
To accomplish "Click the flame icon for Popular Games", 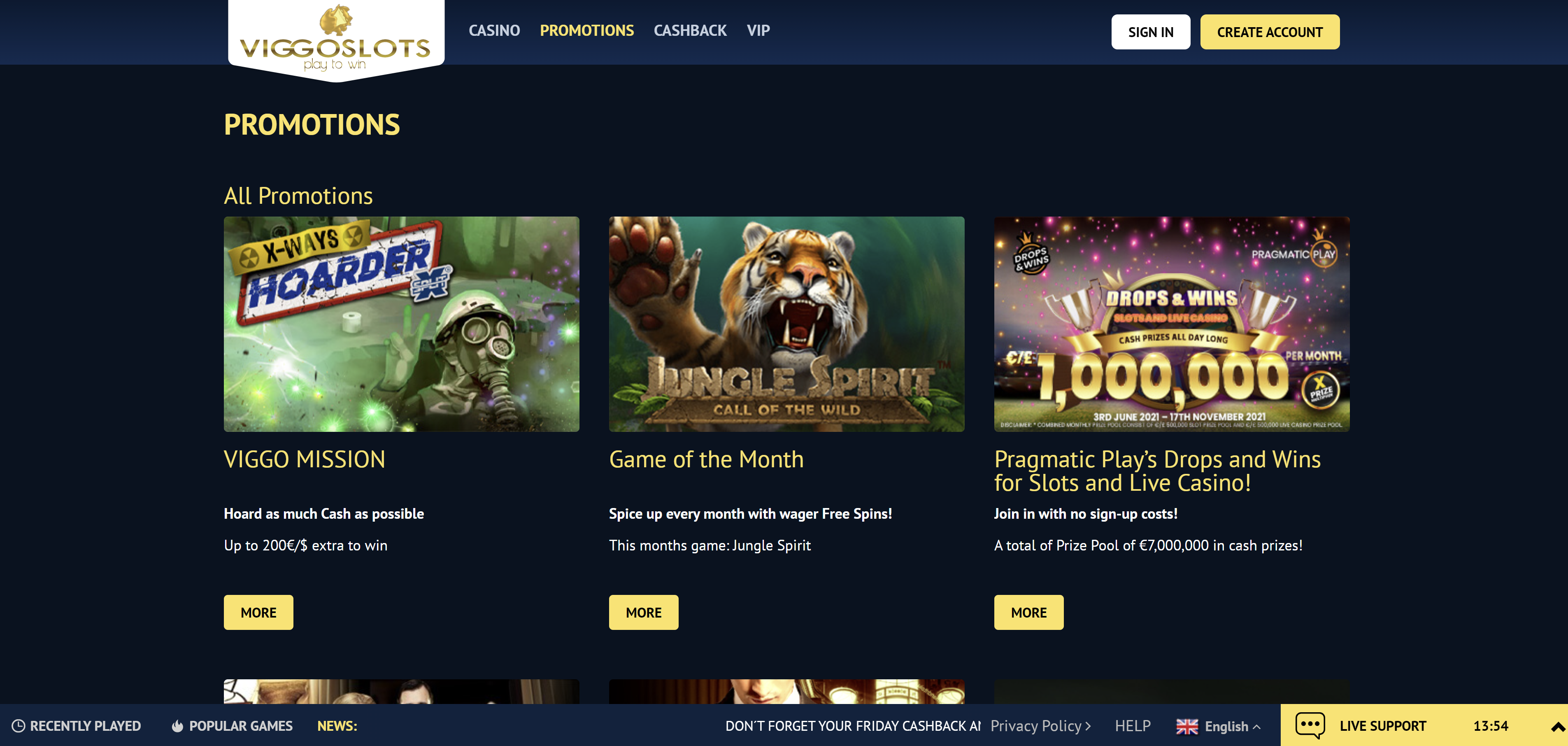I will click(x=177, y=726).
